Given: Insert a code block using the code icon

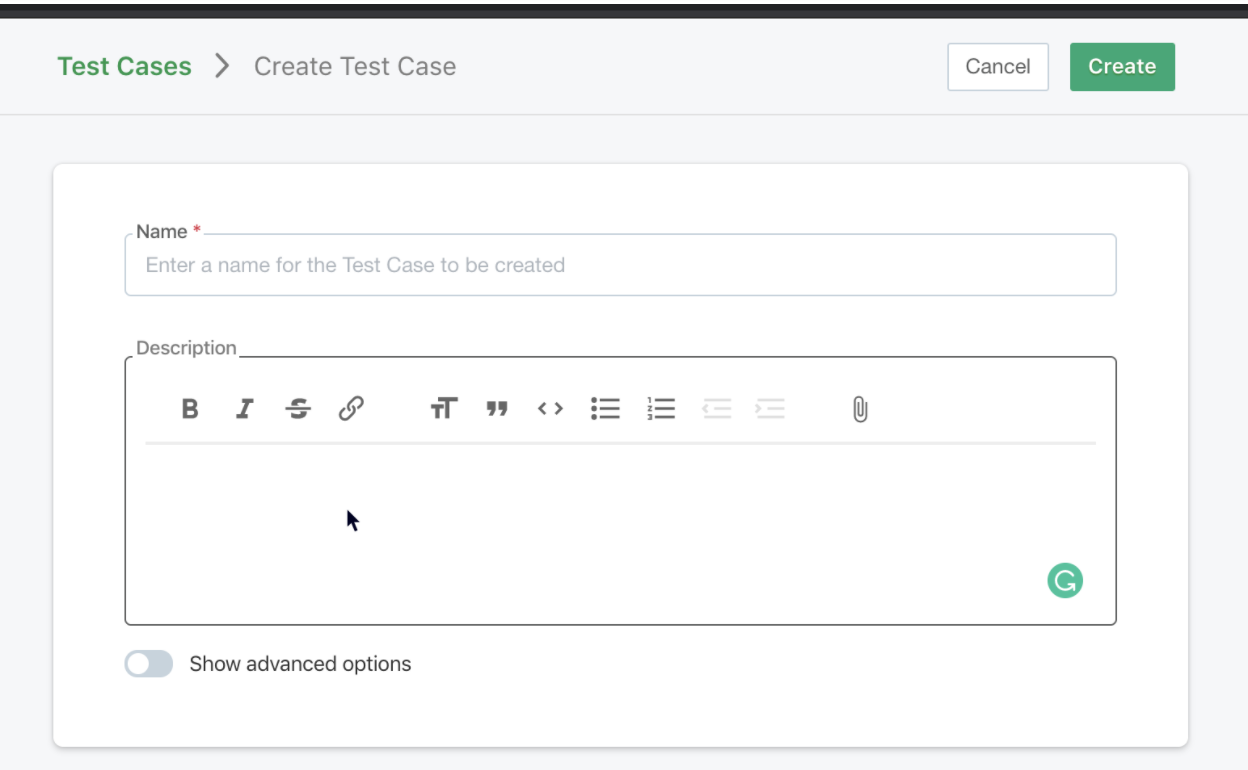Looking at the screenshot, I should point(549,408).
